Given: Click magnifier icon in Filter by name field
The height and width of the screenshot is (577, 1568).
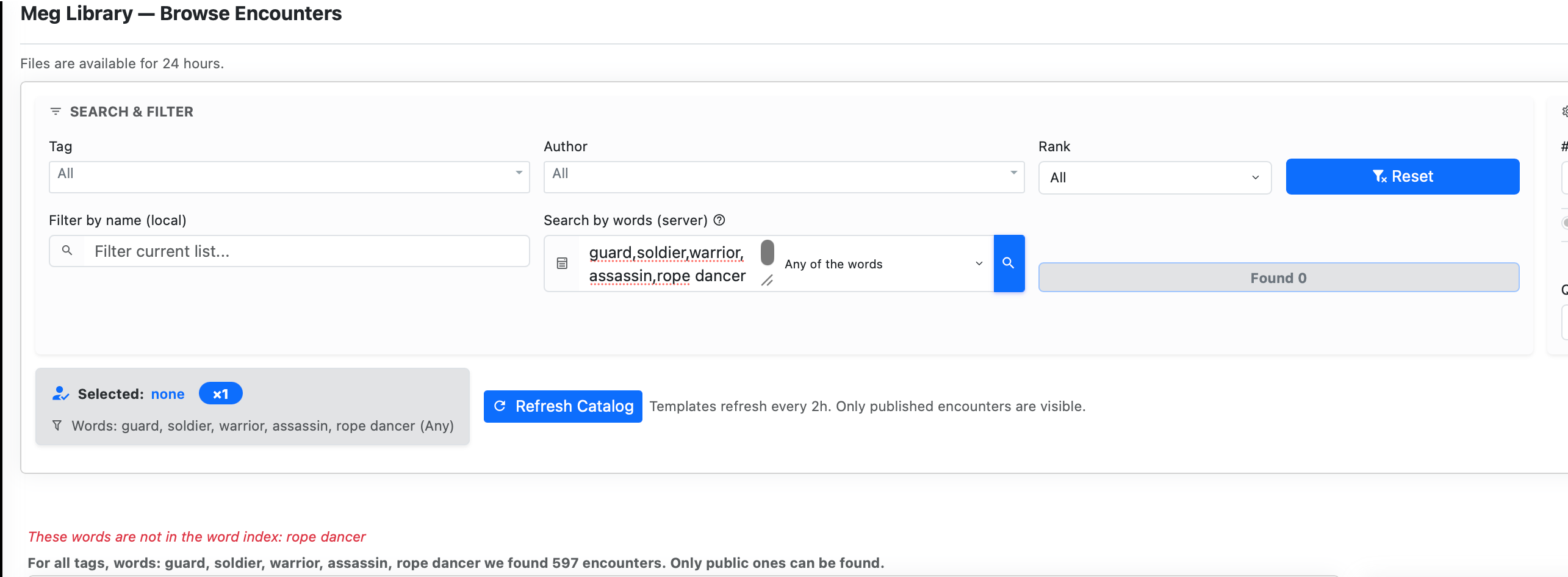Looking at the screenshot, I should point(67,251).
